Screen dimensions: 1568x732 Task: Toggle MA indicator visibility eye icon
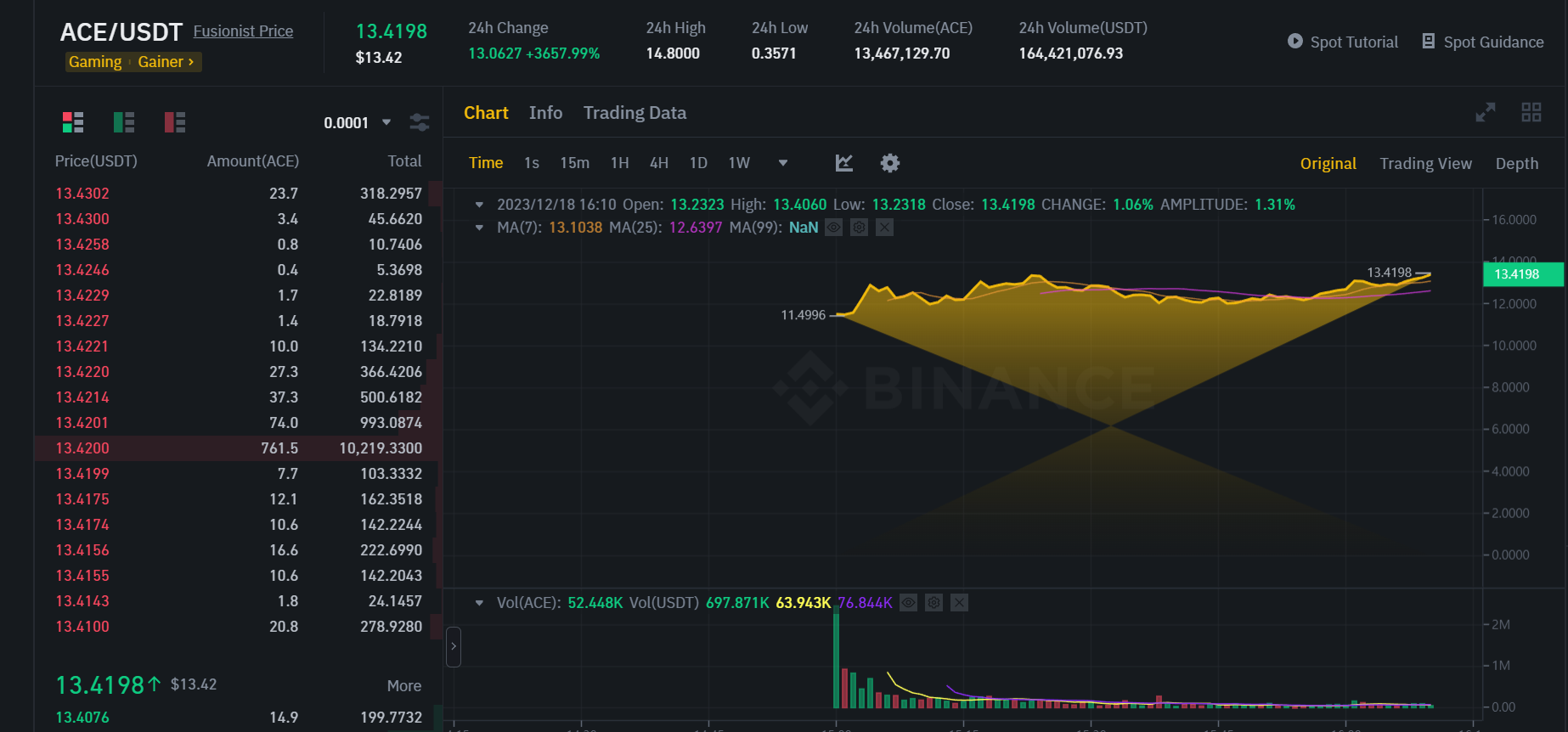(834, 228)
